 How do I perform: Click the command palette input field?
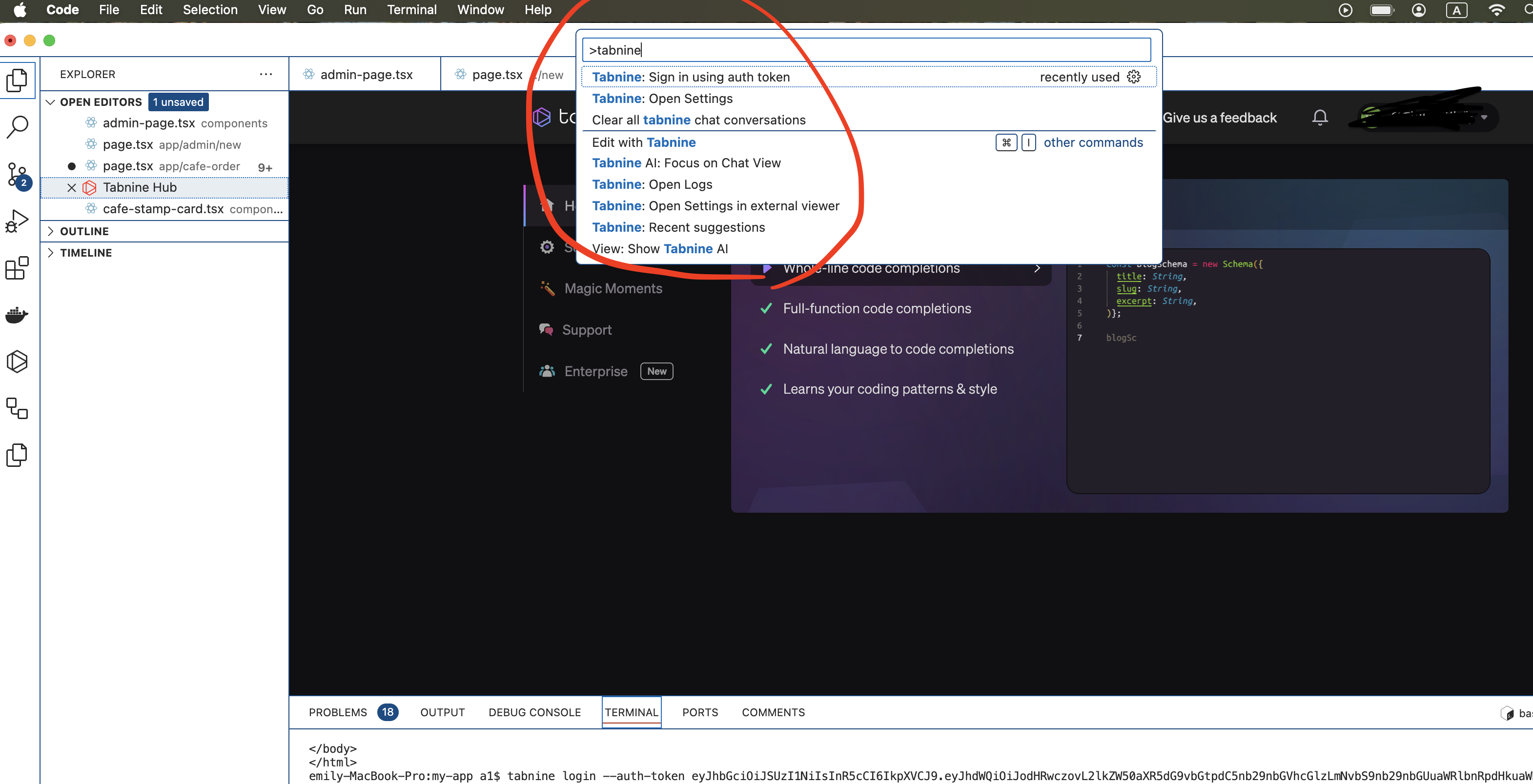coord(866,50)
